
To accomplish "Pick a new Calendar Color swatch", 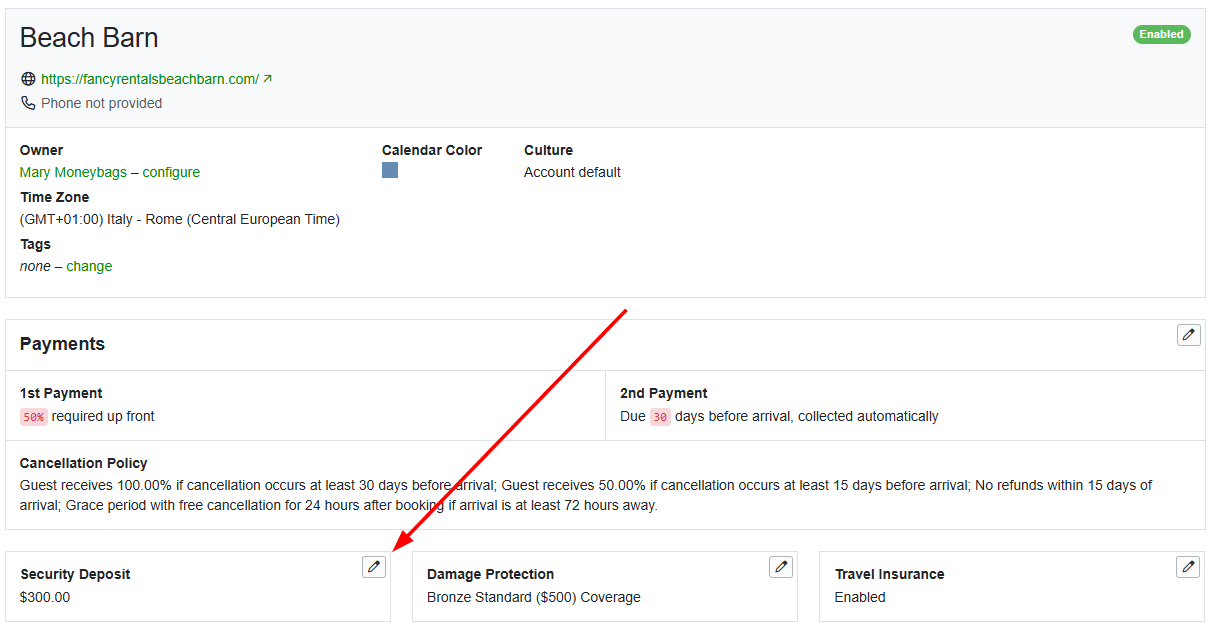I will [389, 170].
